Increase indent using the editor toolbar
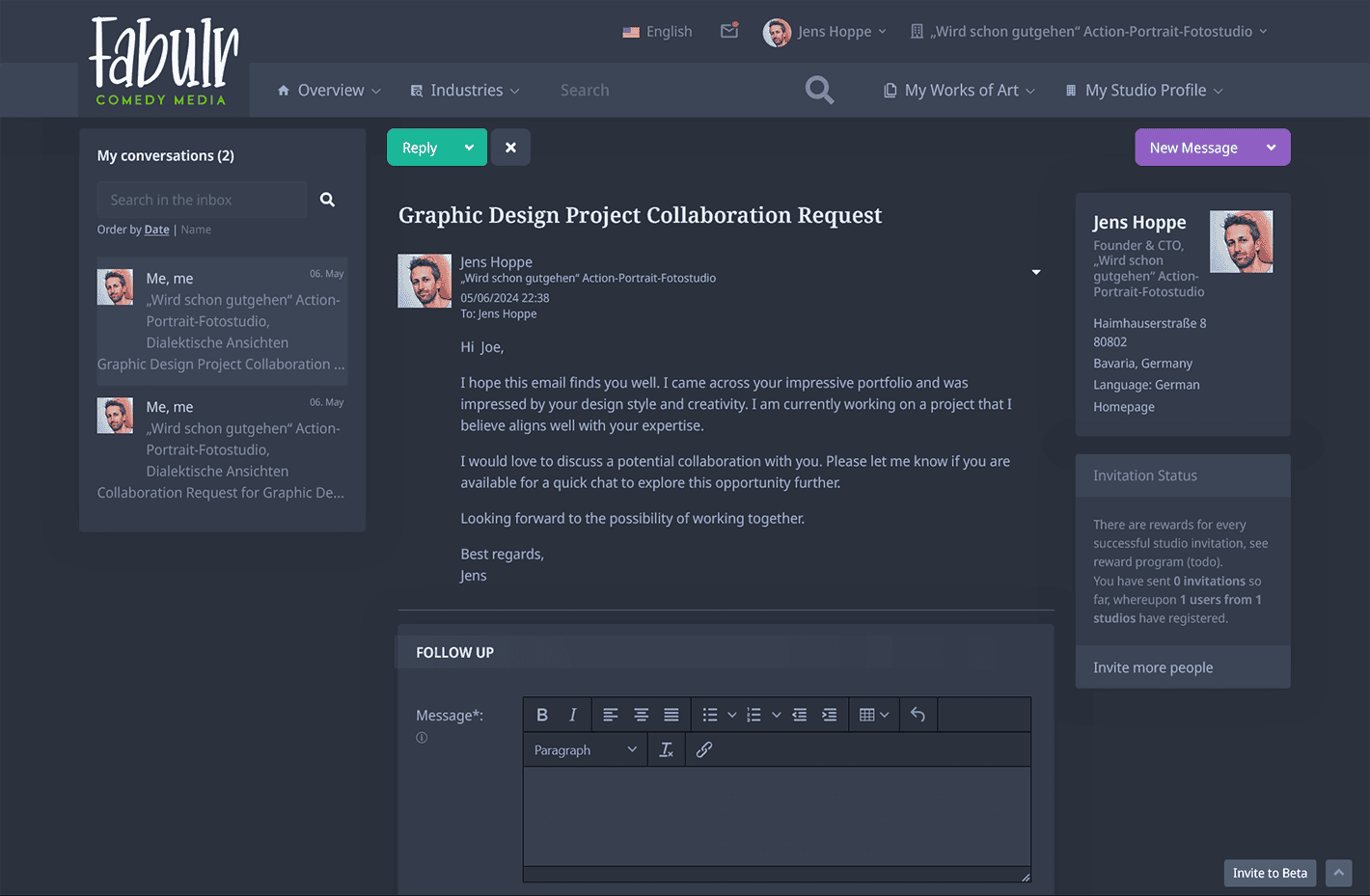The width and height of the screenshot is (1370, 896). [829, 715]
